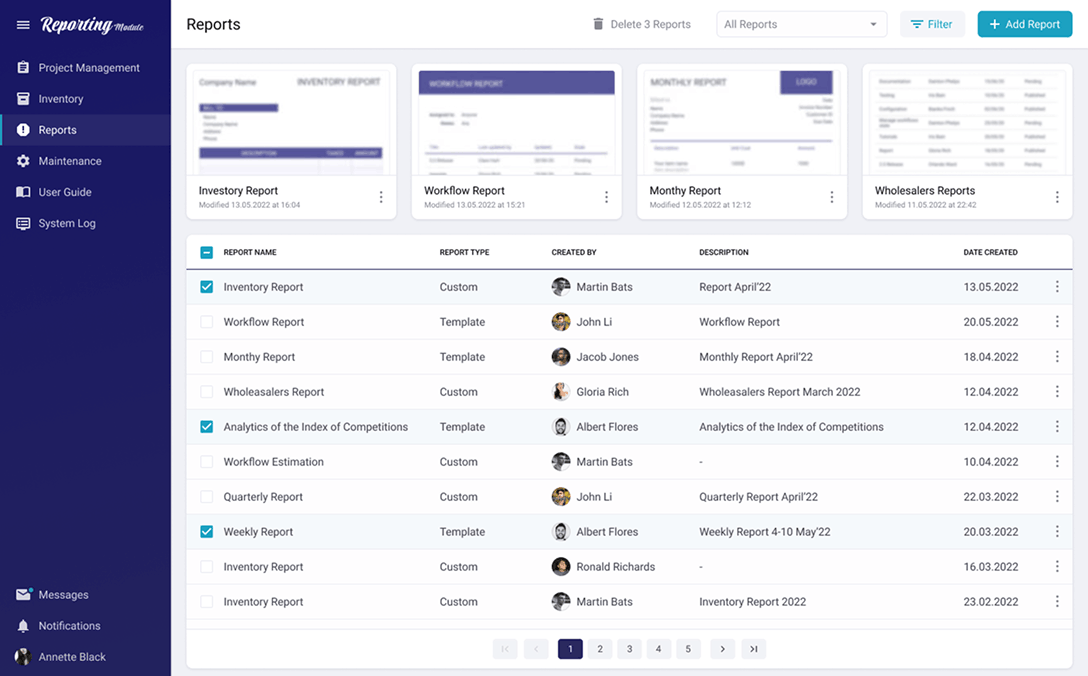The width and height of the screenshot is (1088, 676).
Task: Click the Add Report button
Action: pos(1024,23)
